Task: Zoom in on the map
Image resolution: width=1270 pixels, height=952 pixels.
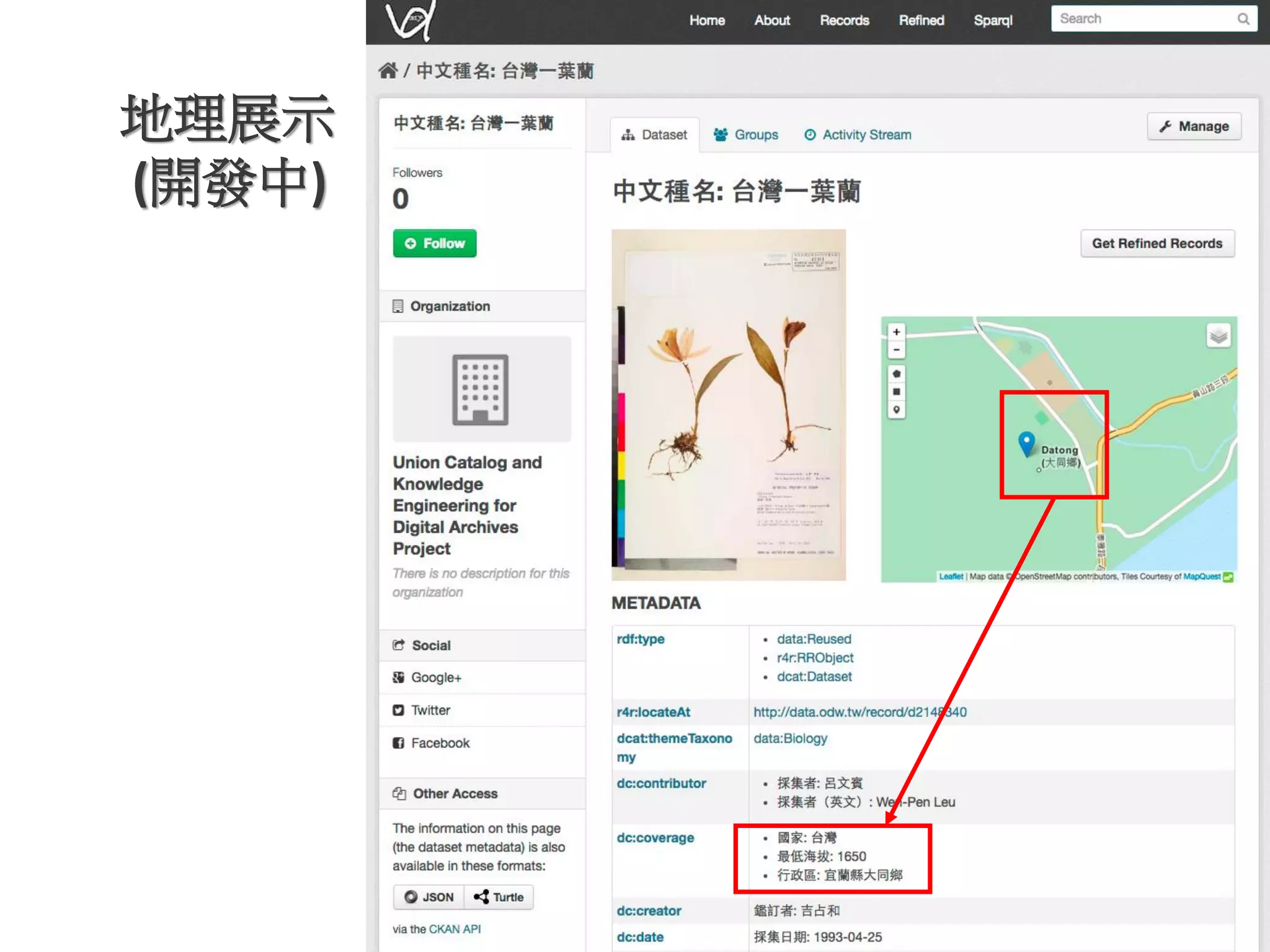Action: (x=896, y=332)
